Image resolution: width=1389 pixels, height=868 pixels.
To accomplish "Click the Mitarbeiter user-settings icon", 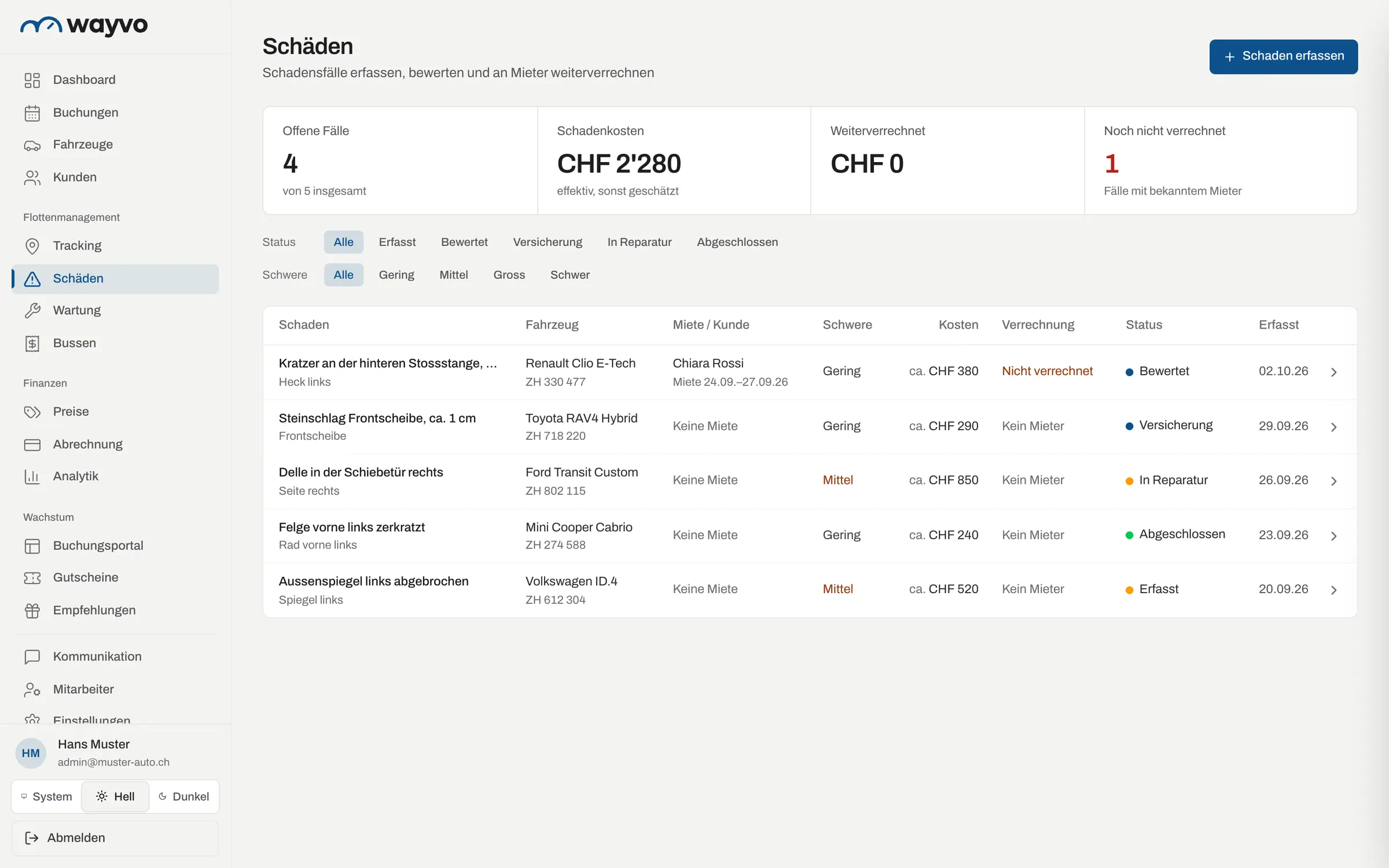I will click(32, 690).
